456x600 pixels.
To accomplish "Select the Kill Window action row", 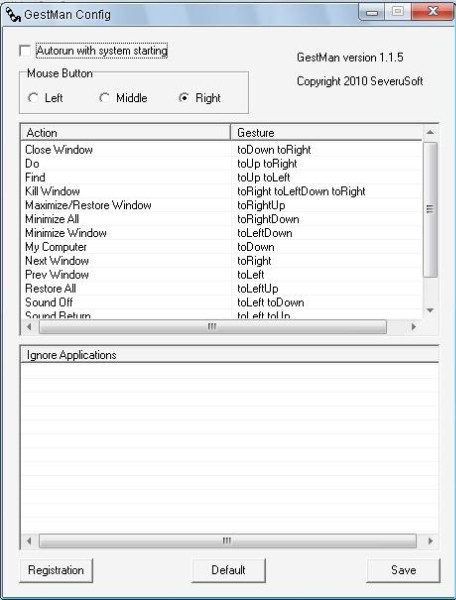I will click(222, 191).
